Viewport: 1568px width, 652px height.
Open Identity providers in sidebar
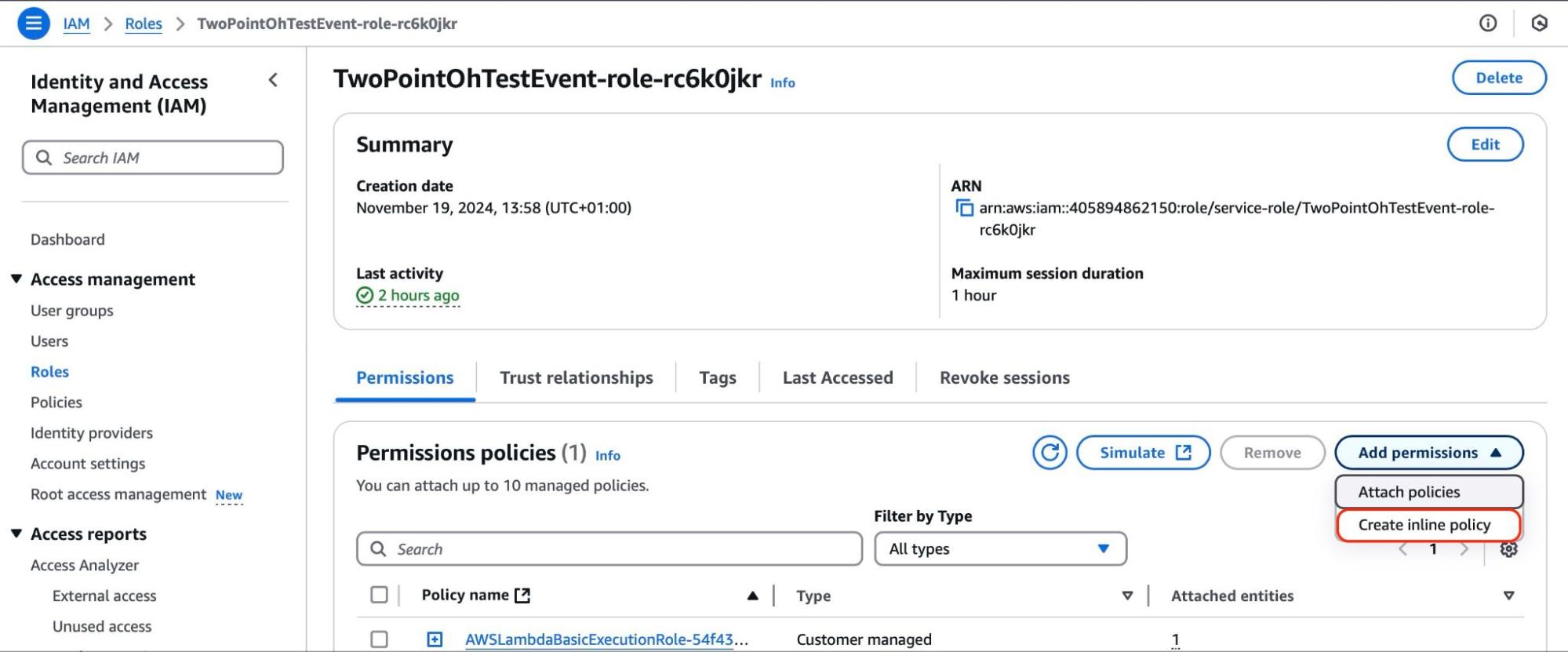pos(92,433)
